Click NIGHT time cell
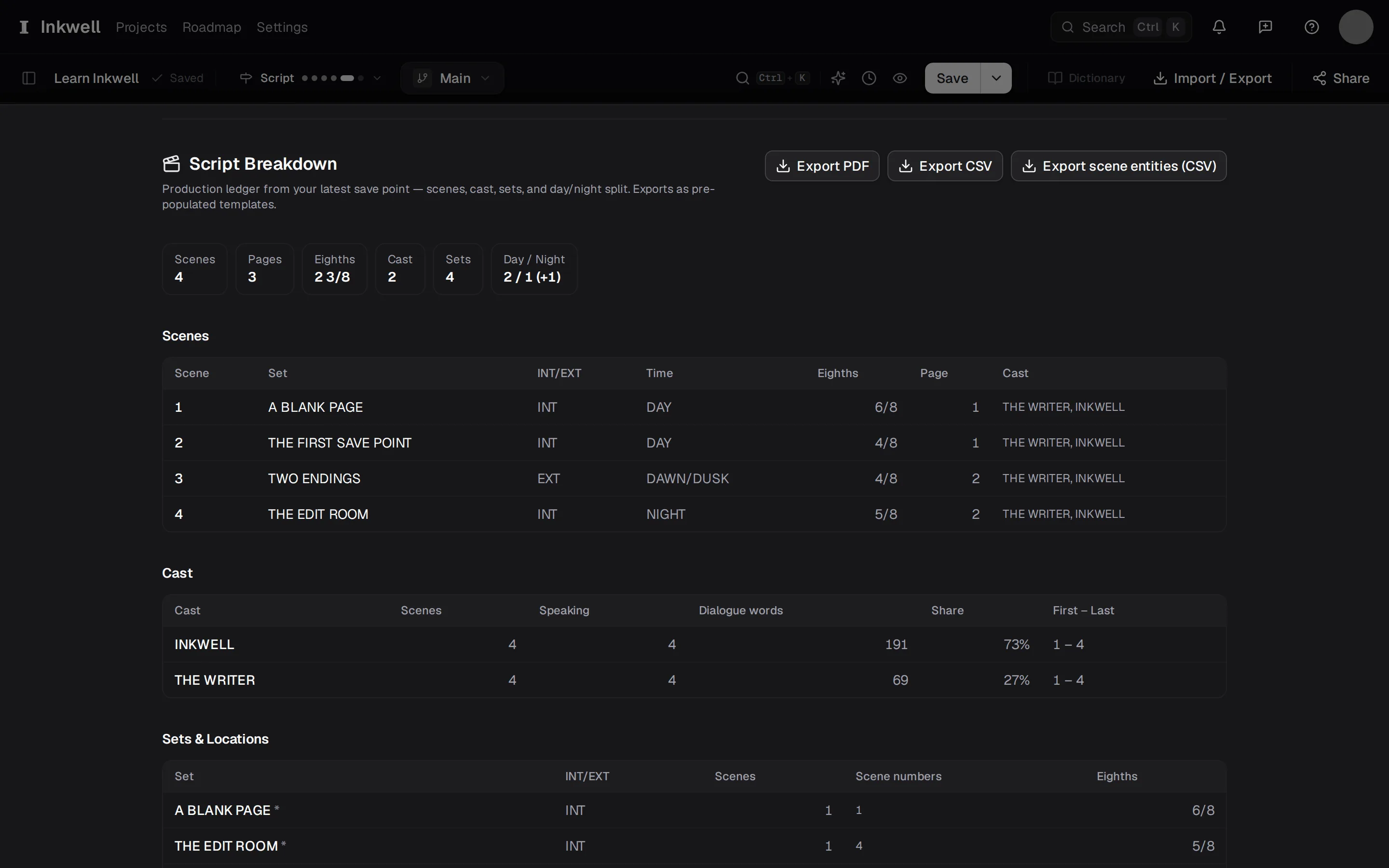The width and height of the screenshot is (1389, 868). click(x=666, y=514)
